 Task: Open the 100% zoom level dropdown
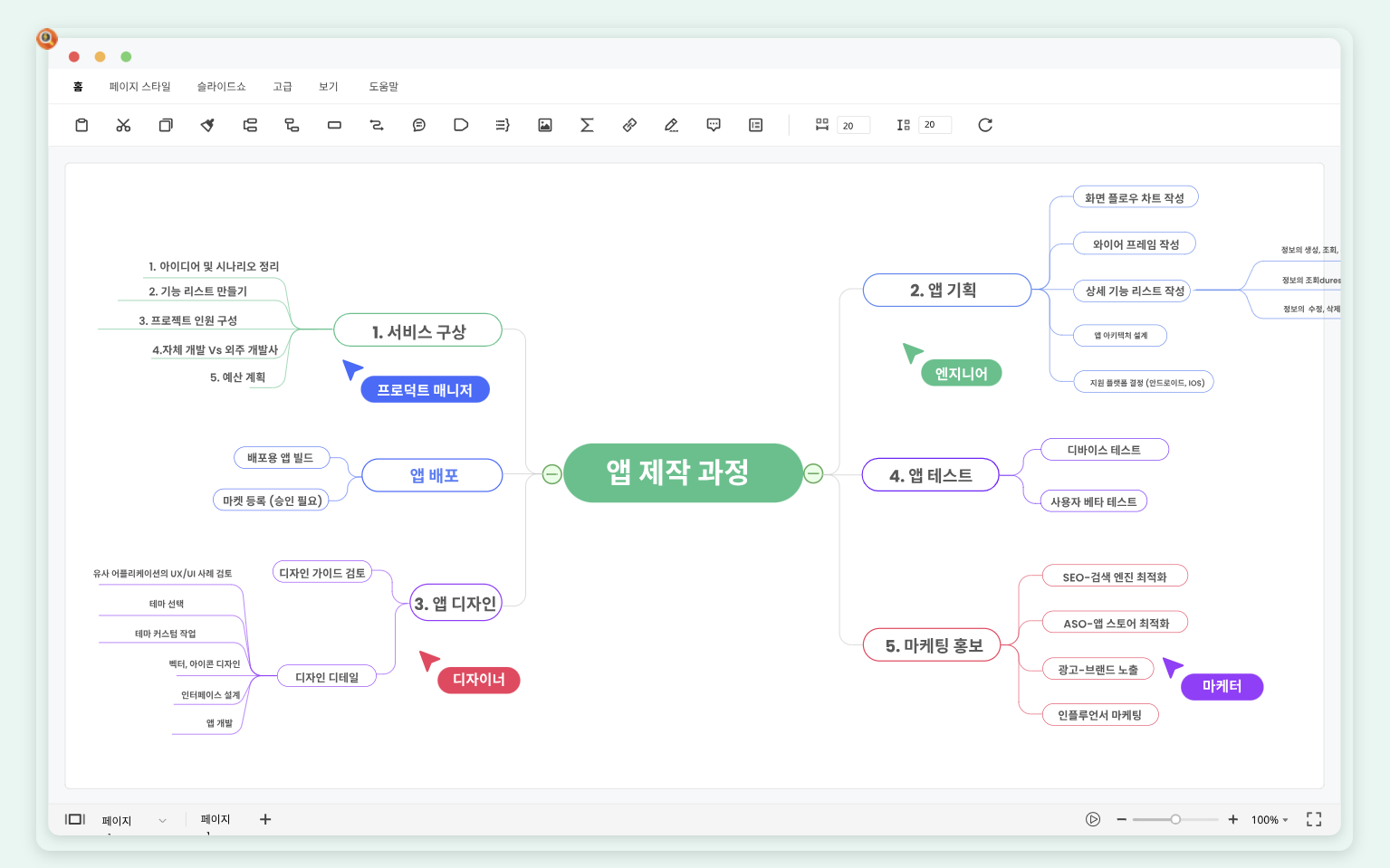click(x=1270, y=820)
